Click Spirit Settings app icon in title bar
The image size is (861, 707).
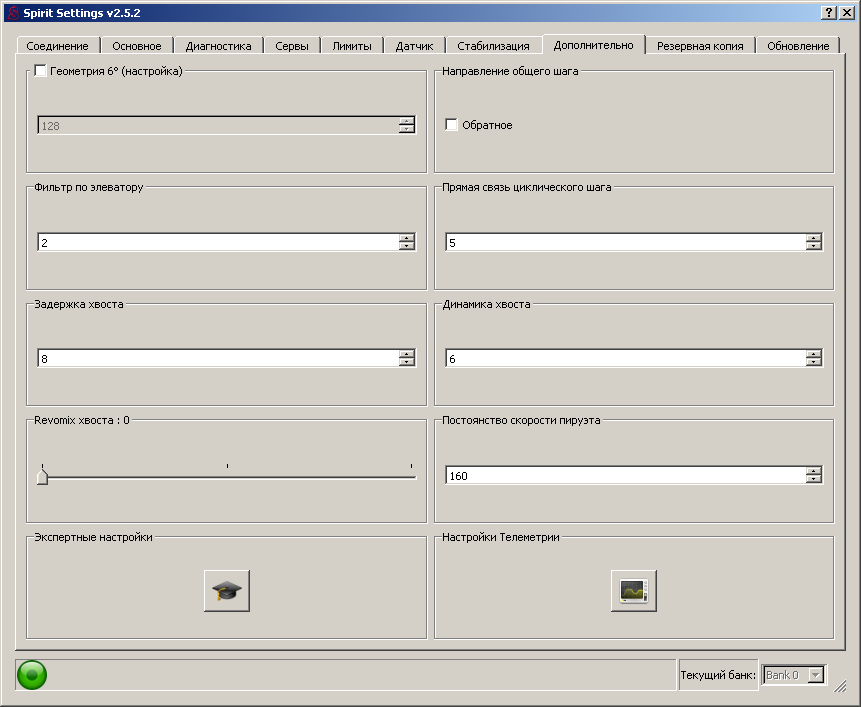pos(12,12)
